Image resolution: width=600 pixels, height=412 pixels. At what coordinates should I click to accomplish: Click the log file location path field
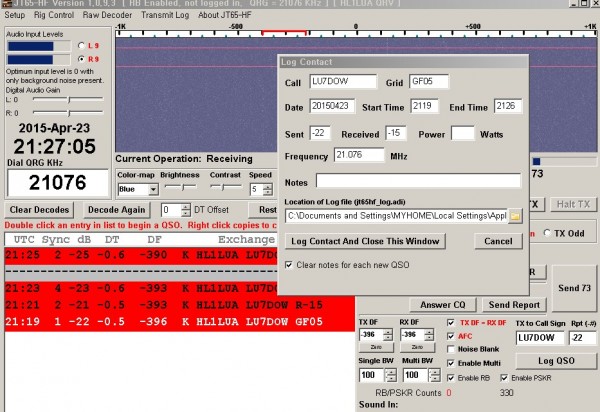(x=396, y=216)
